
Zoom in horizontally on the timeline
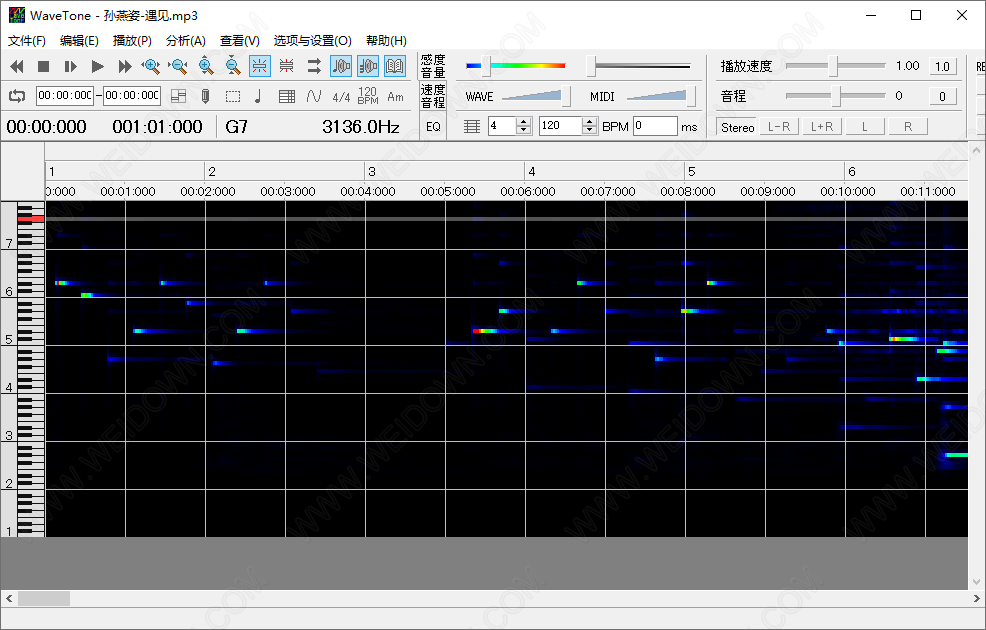point(151,66)
